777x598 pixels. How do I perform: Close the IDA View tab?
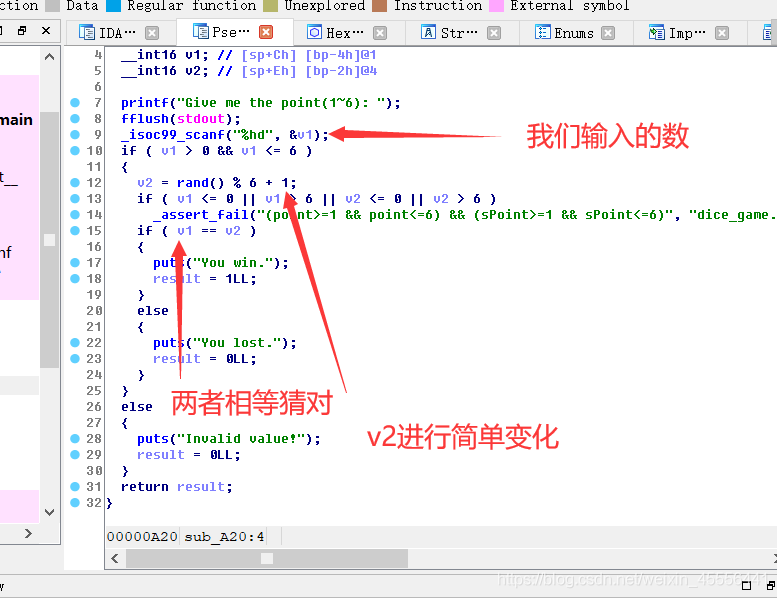click(152, 33)
